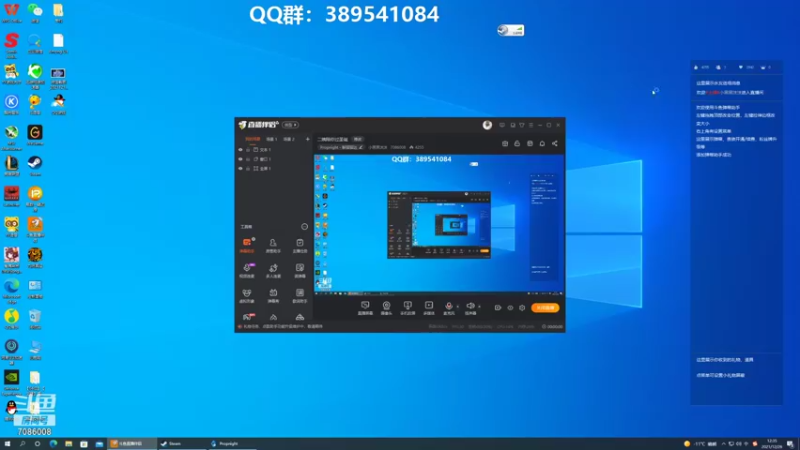Viewport: 800px width, 450px height.
Task: Switch to Propsight in the taskbar
Action: (x=232, y=444)
